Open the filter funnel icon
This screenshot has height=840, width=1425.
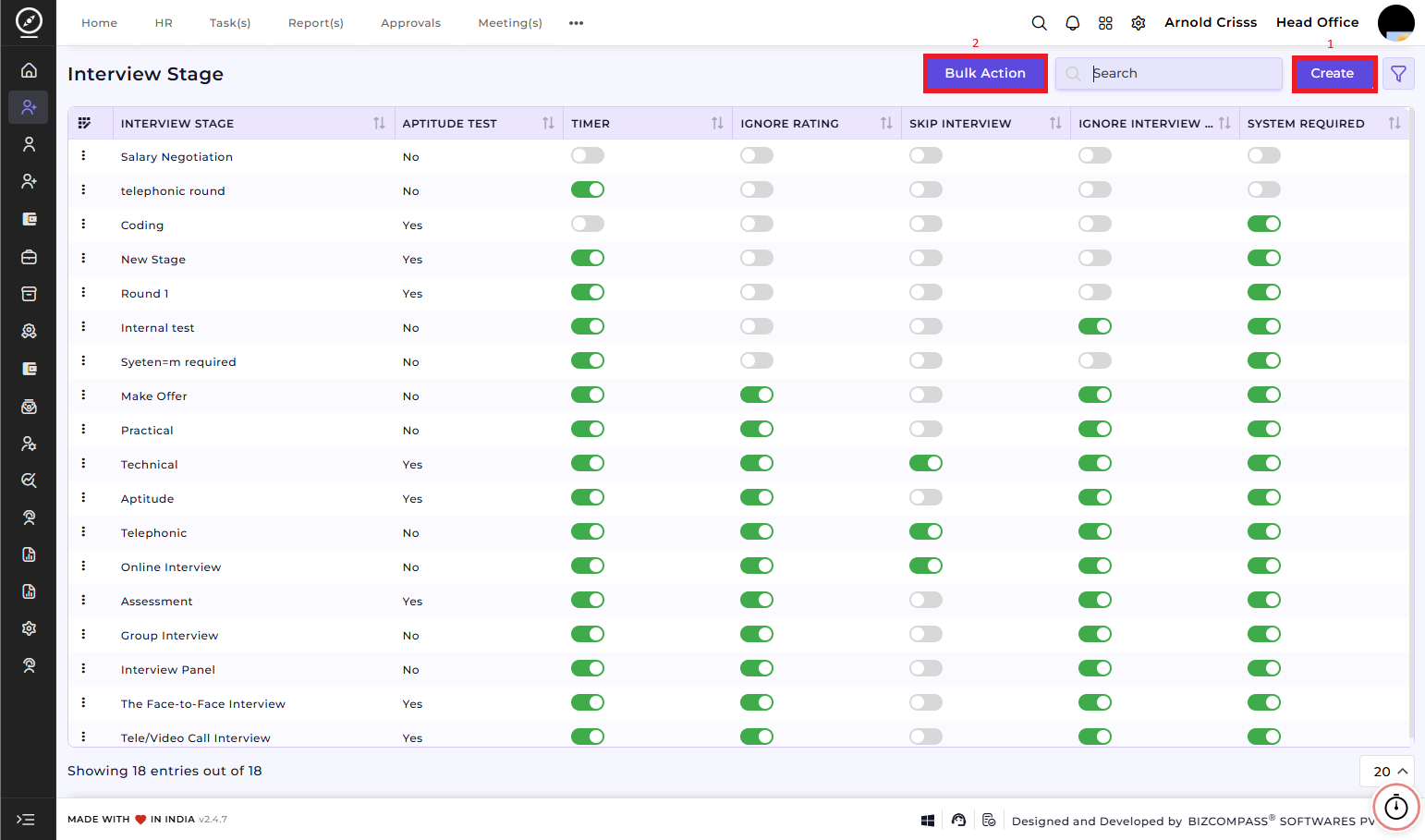tap(1398, 74)
